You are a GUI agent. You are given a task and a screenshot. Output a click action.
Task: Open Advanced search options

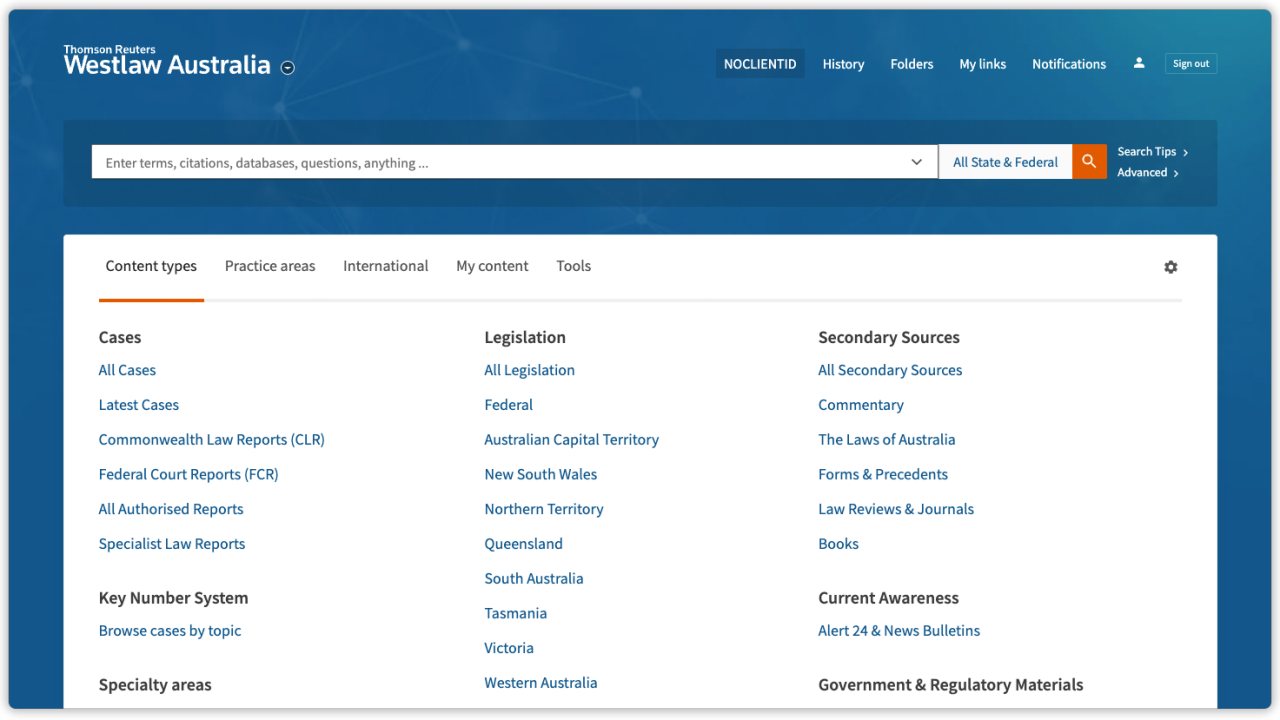coord(1143,172)
